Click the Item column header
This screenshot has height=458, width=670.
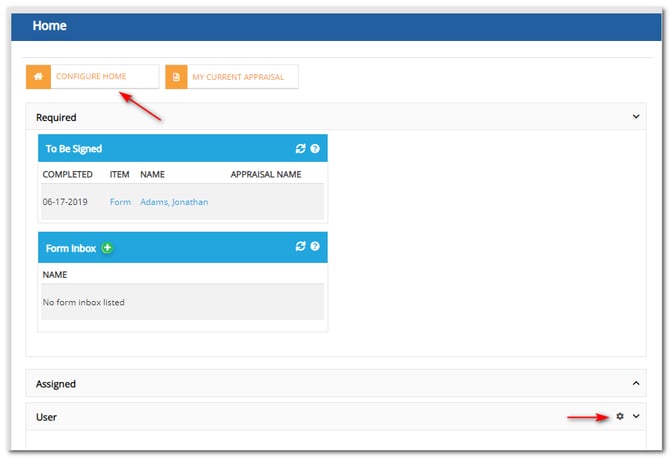[x=119, y=174]
